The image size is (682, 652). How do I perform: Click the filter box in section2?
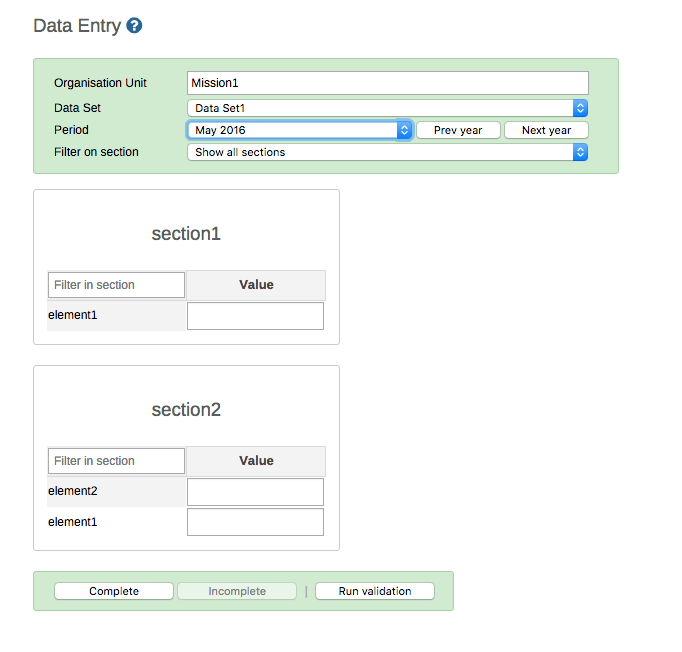pyautogui.click(x=116, y=461)
